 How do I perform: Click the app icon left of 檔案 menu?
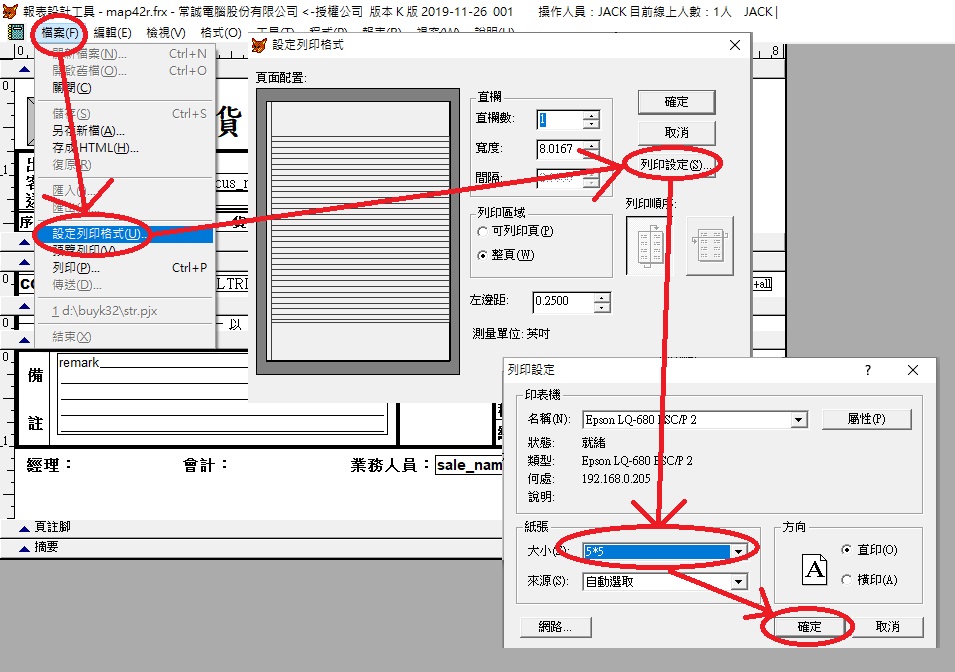[16, 33]
